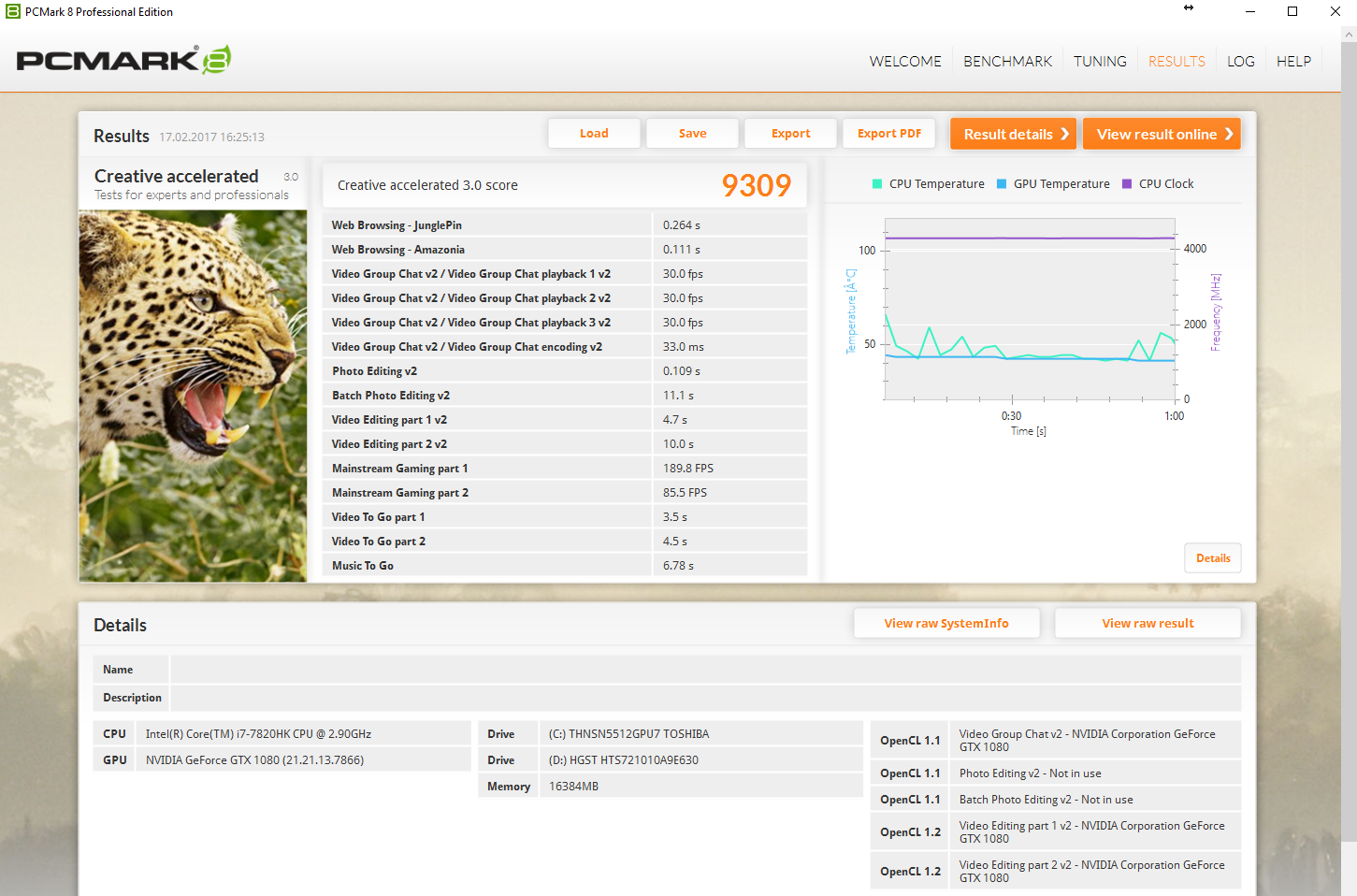The height and width of the screenshot is (896, 1357).
Task: Load a saved result file
Action: coord(594,134)
